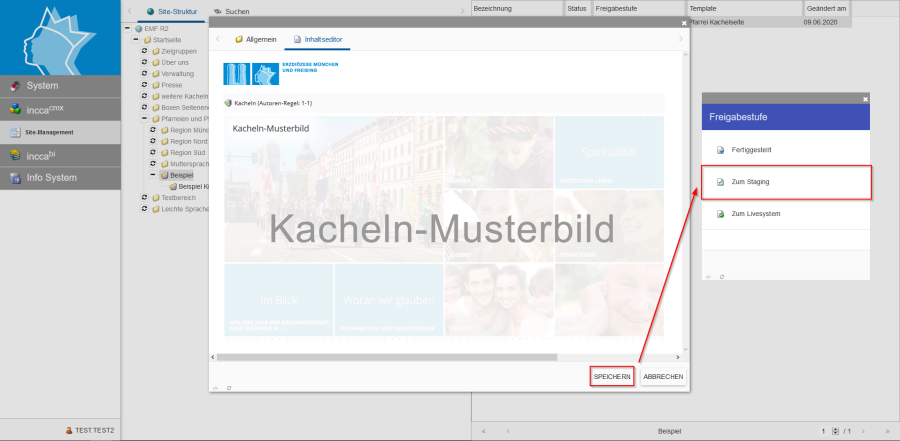The image size is (900, 441).
Task: Switch to the Allgemein tab
Action: 254,39
